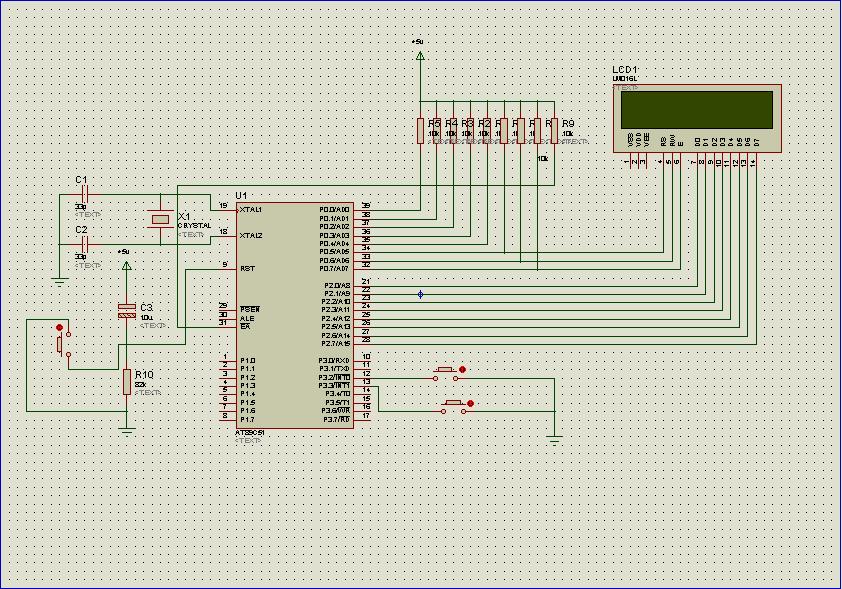The width and height of the screenshot is (842, 589).
Task: Click the reset push button beside C3
Action: pos(63,341)
